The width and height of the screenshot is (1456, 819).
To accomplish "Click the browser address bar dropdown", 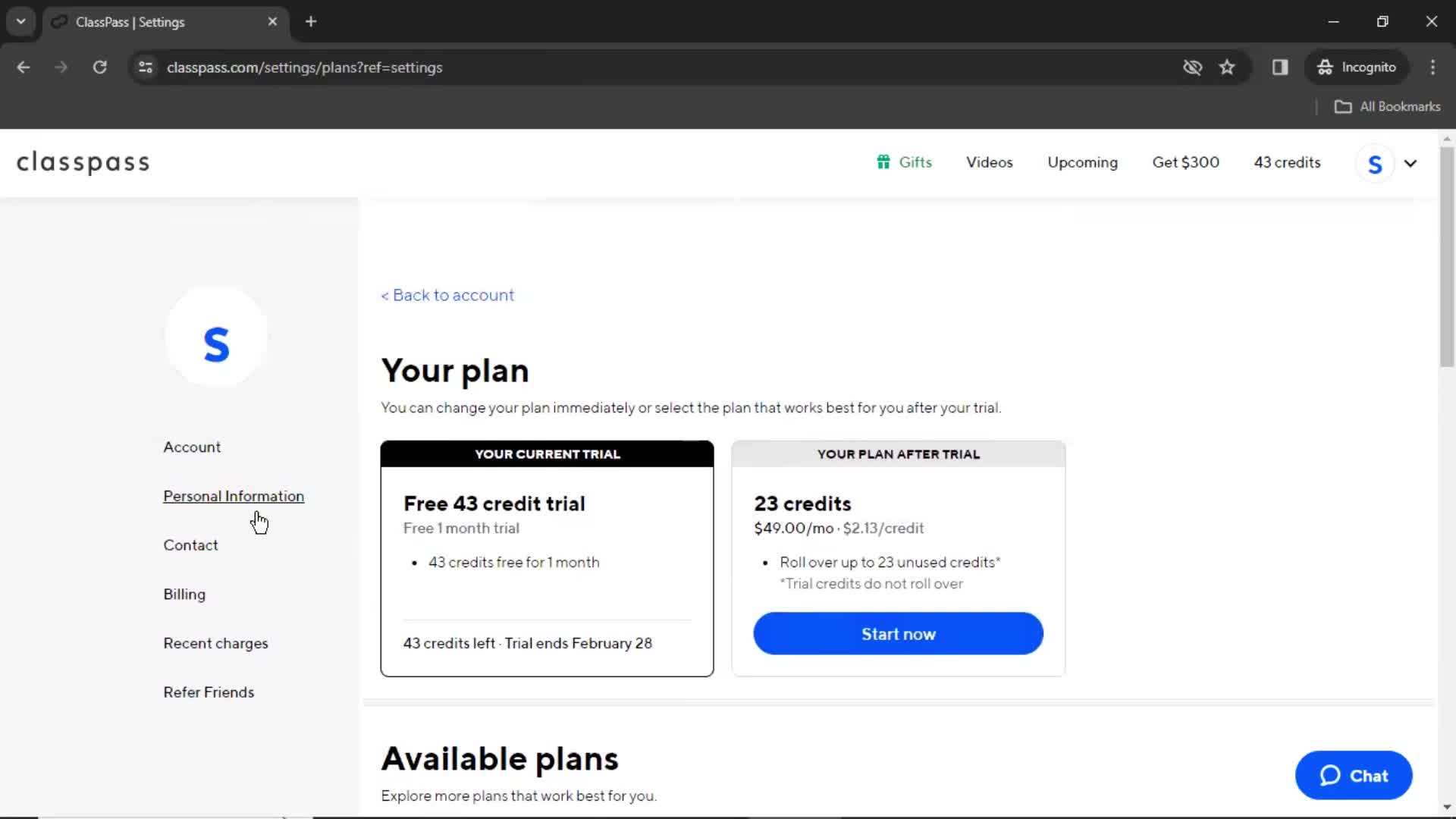I will 21,22.
